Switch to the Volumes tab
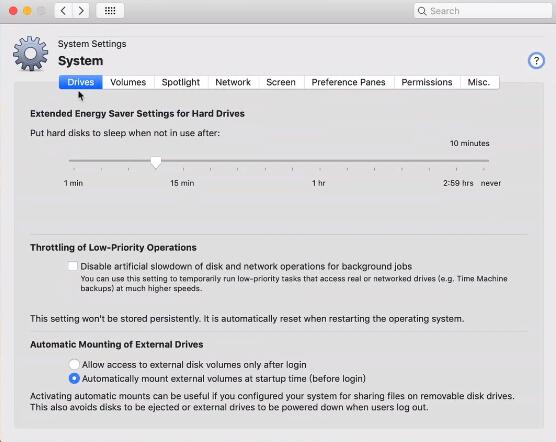 point(128,82)
